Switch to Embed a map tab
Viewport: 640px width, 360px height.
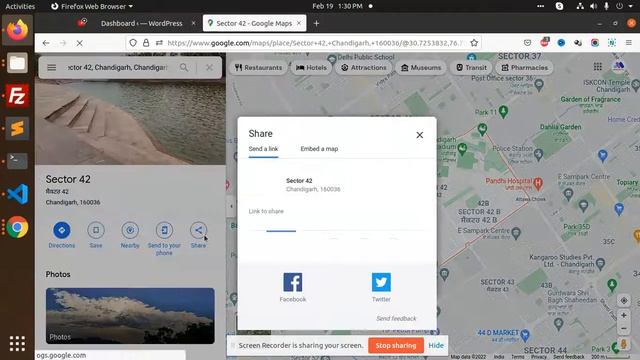(x=319, y=149)
